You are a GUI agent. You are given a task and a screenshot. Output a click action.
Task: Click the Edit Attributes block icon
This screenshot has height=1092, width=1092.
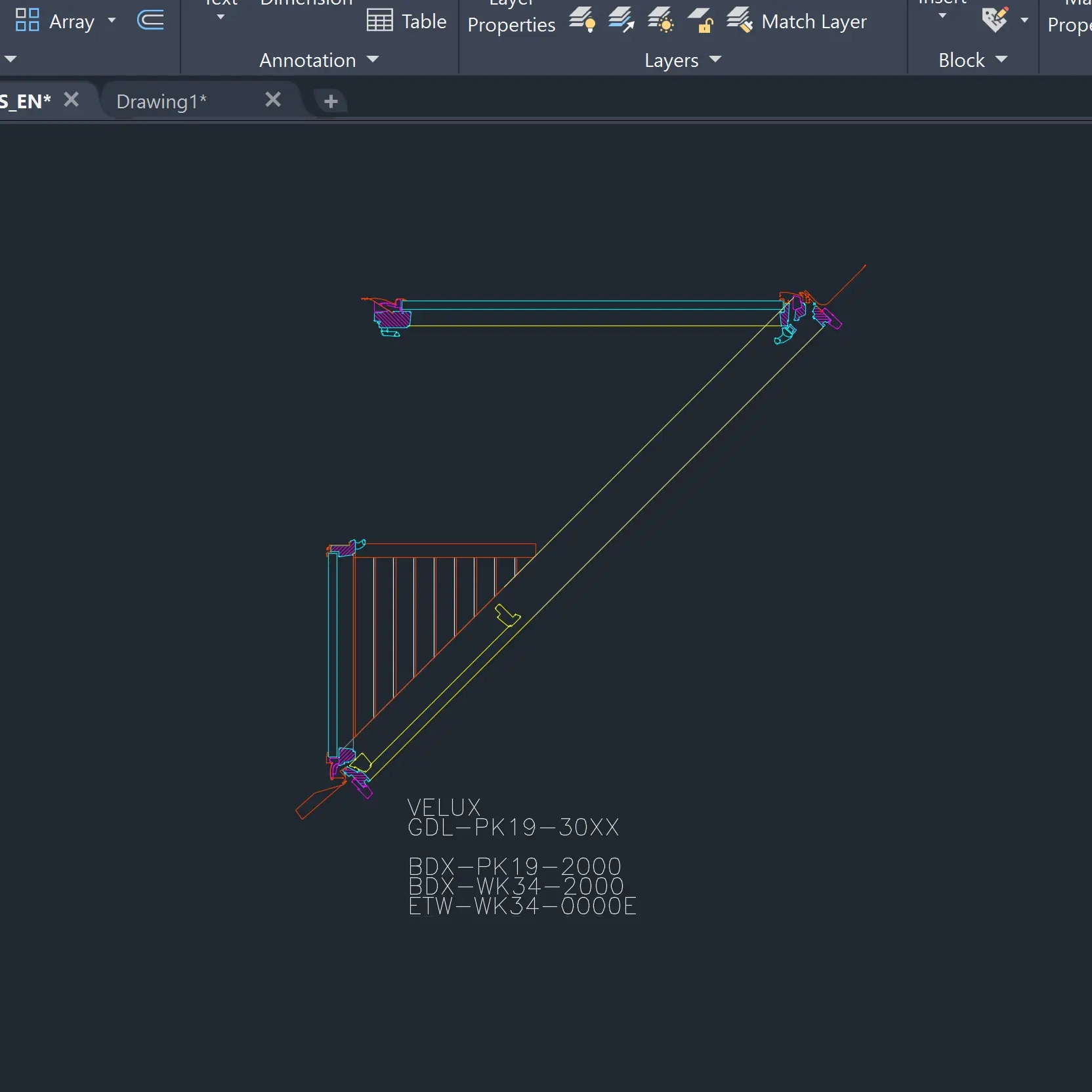coord(995,20)
